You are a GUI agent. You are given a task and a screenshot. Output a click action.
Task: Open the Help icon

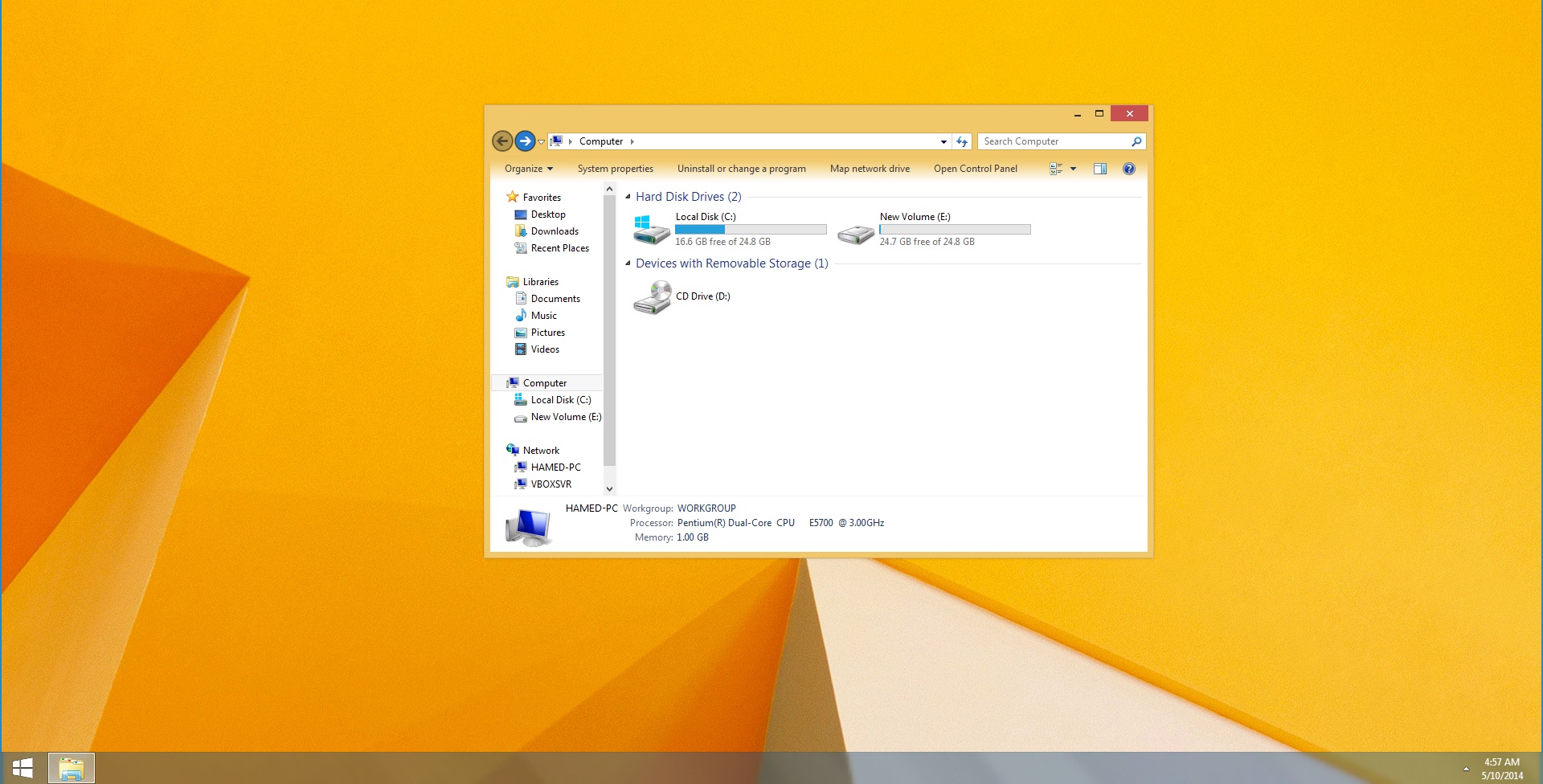click(x=1128, y=169)
